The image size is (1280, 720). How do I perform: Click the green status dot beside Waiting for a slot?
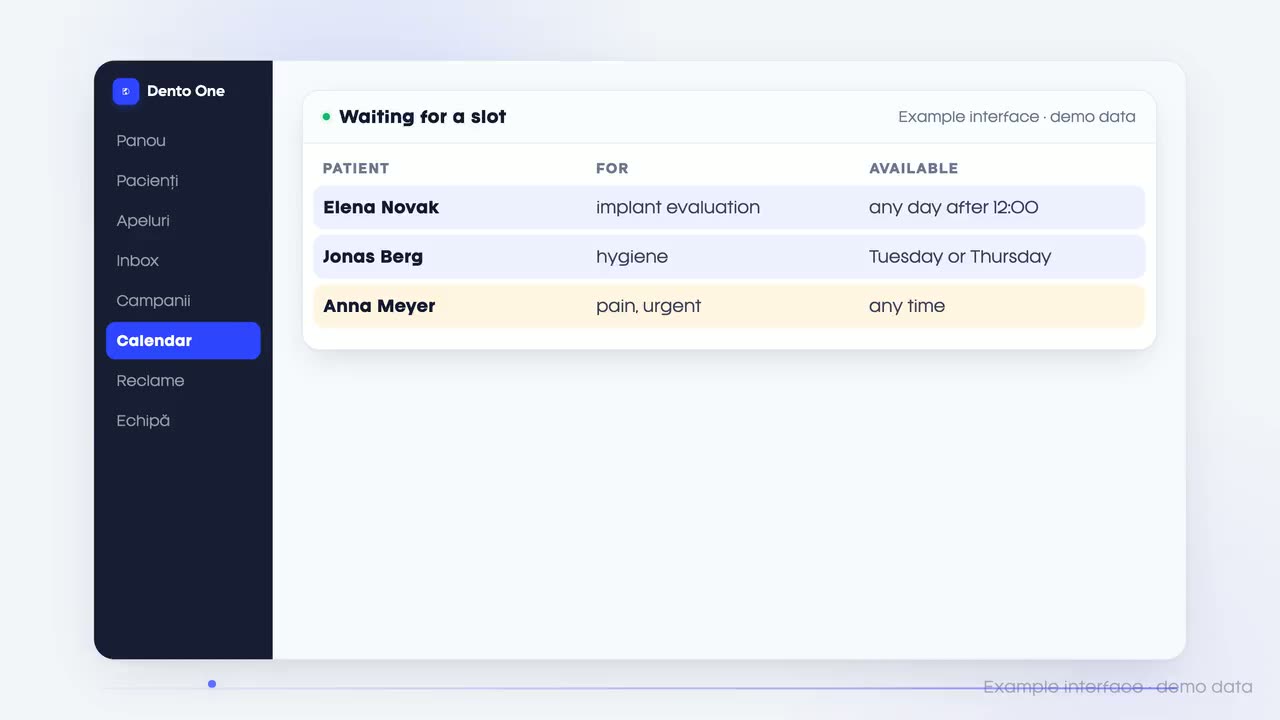coord(326,117)
